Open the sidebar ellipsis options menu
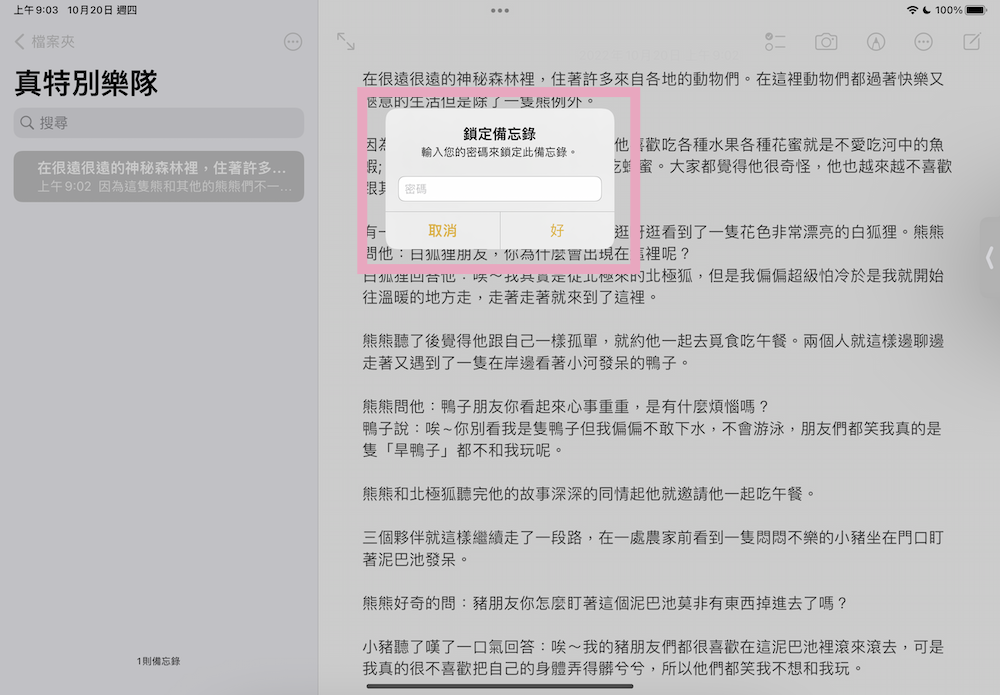Viewport: 1000px width, 695px height. [x=293, y=42]
